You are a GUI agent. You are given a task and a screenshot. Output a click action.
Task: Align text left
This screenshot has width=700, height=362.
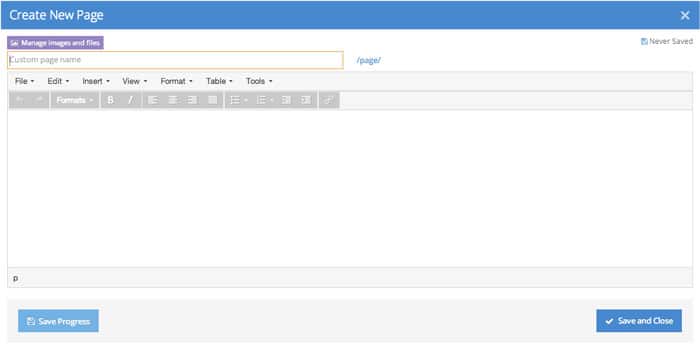point(153,100)
